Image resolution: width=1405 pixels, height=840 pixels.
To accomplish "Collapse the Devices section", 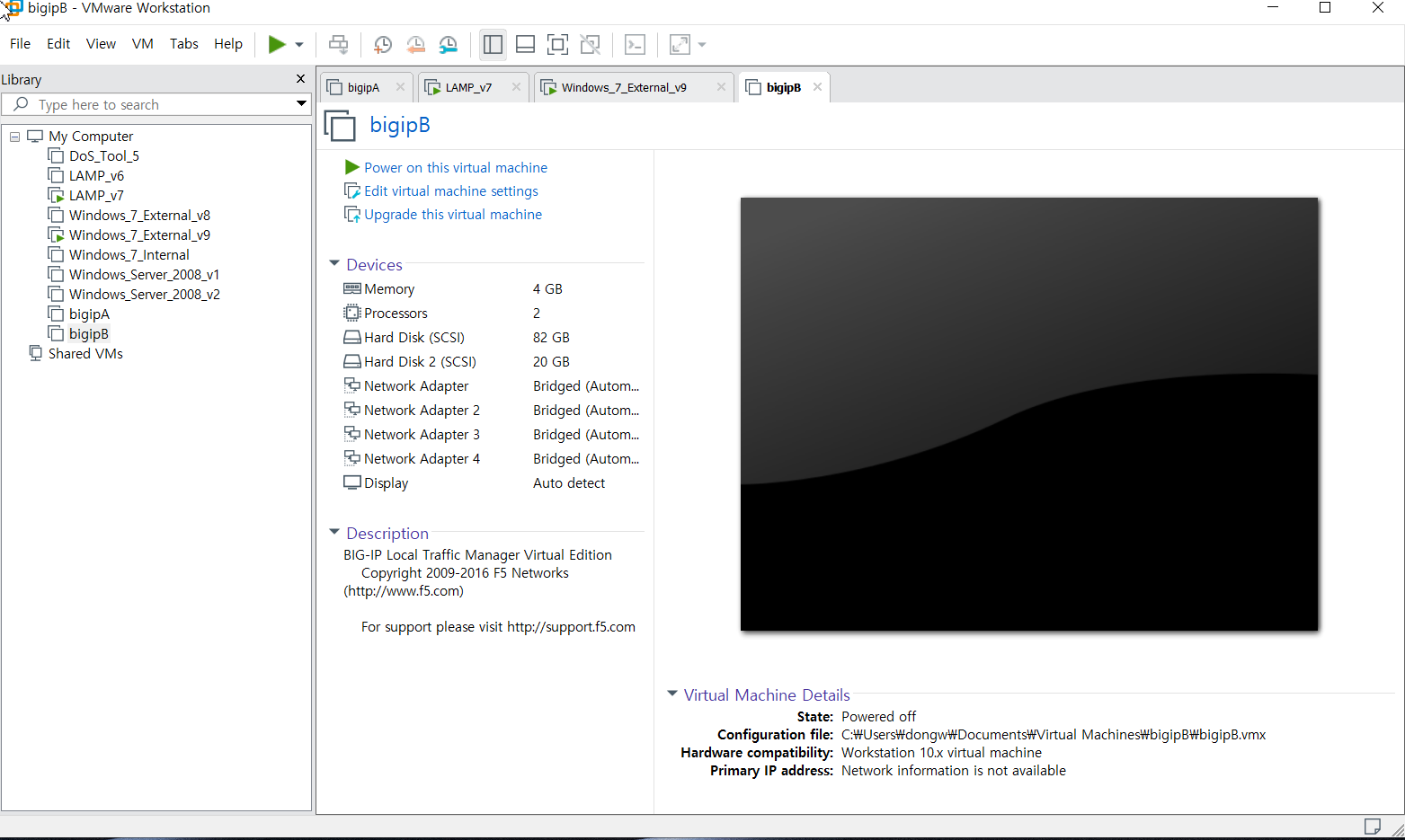I will 334,264.
